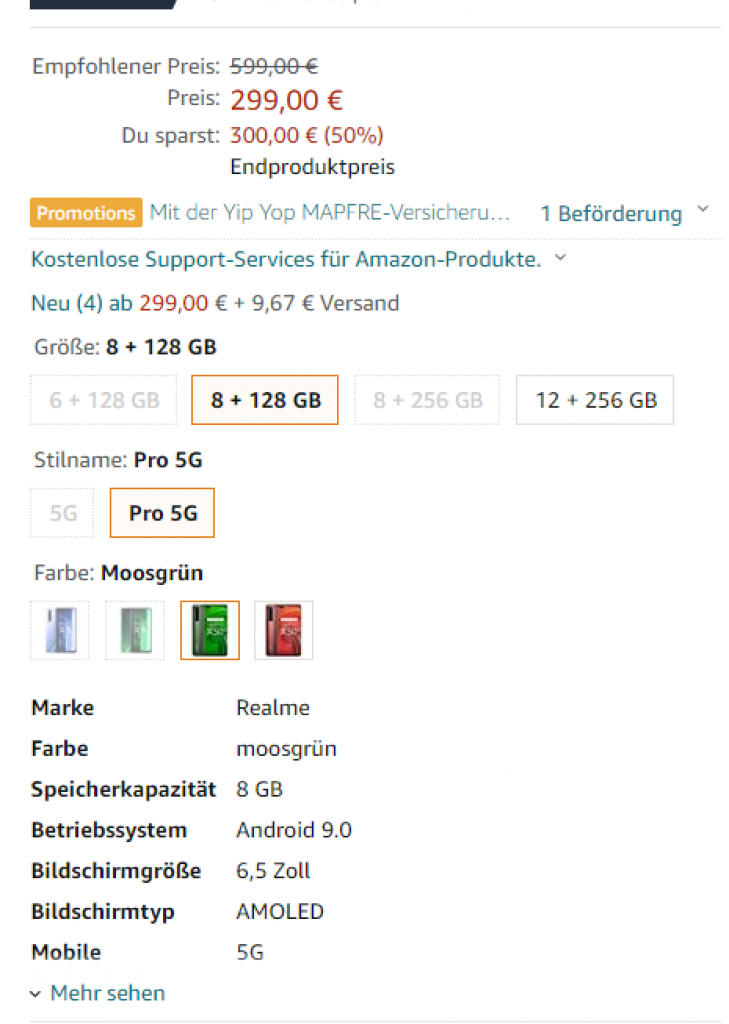Switch style to 5G

(63, 514)
